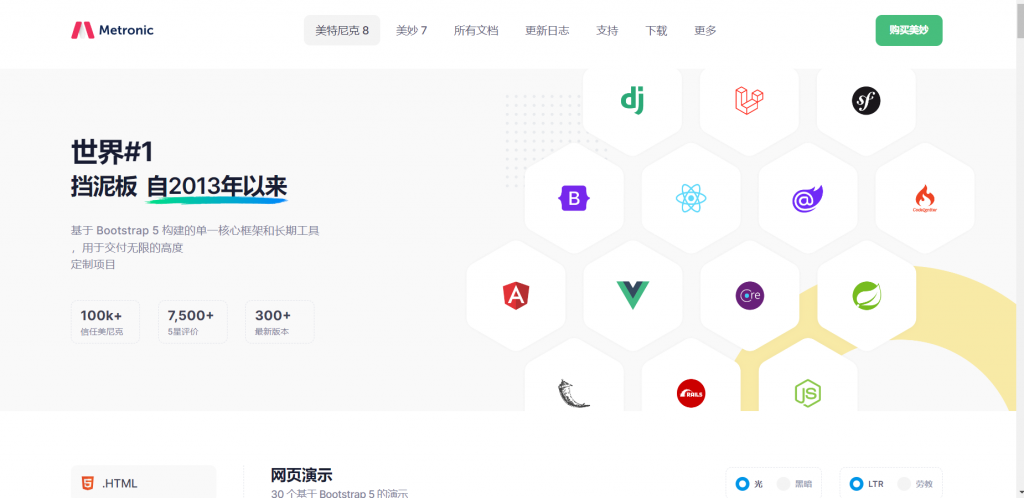Image resolution: width=1024 pixels, height=498 pixels.
Task: Open the 美特尼克 8 menu item
Action: pos(342,30)
